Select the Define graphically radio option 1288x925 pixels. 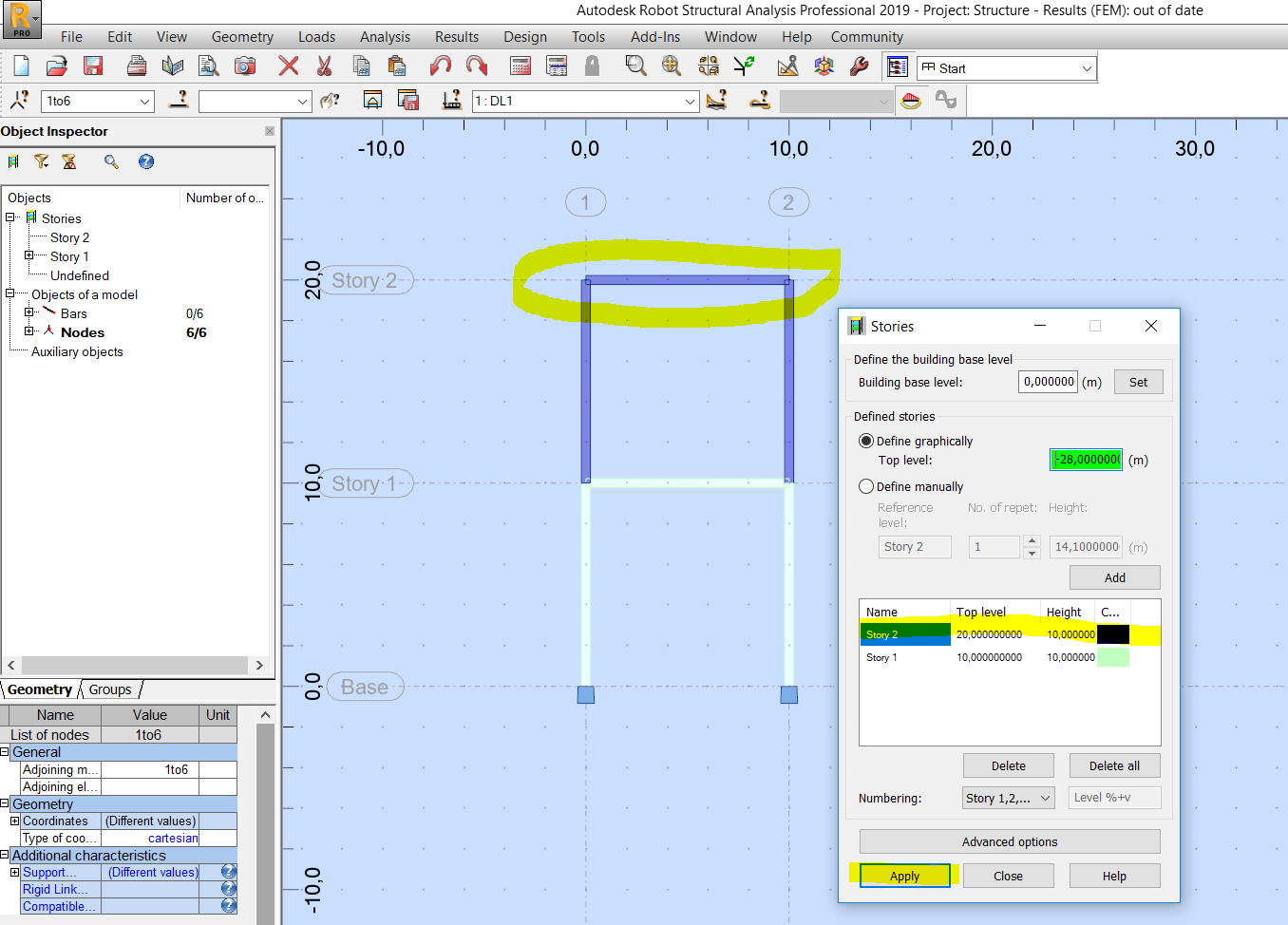point(864,440)
